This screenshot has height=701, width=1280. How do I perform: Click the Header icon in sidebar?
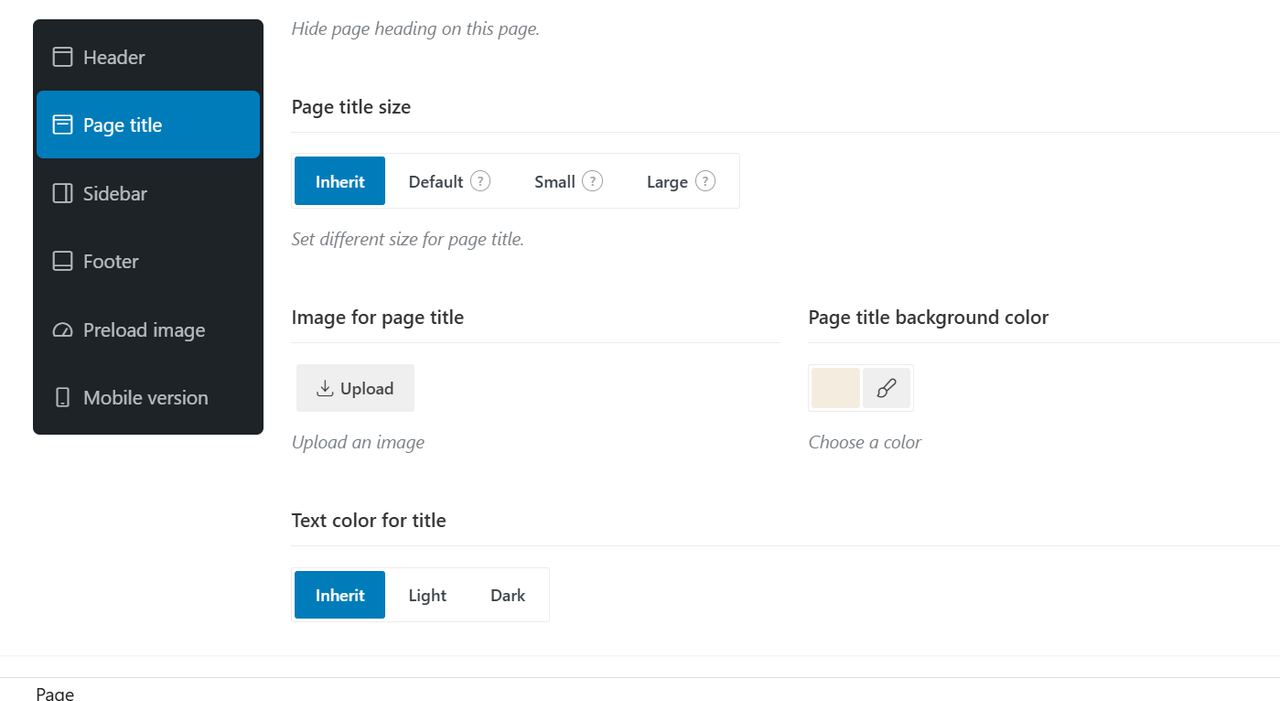[62, 57]
